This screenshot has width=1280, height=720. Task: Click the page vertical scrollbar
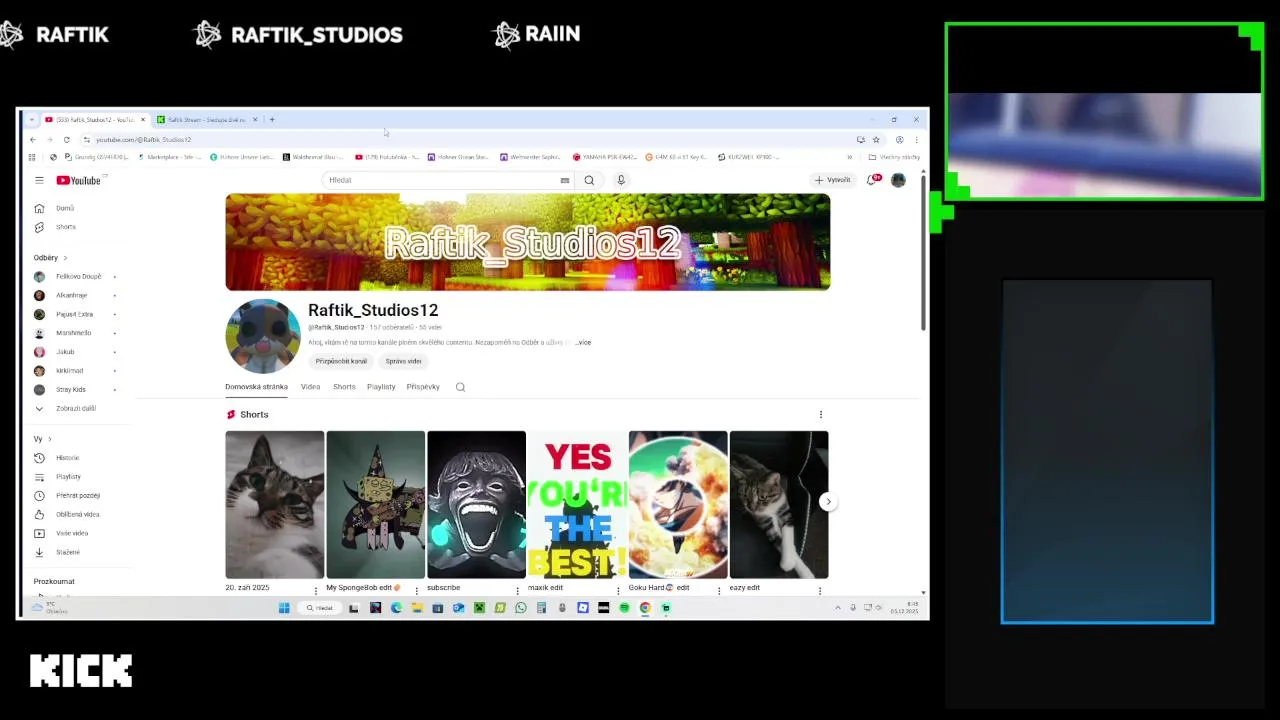[x=923, y=255]
